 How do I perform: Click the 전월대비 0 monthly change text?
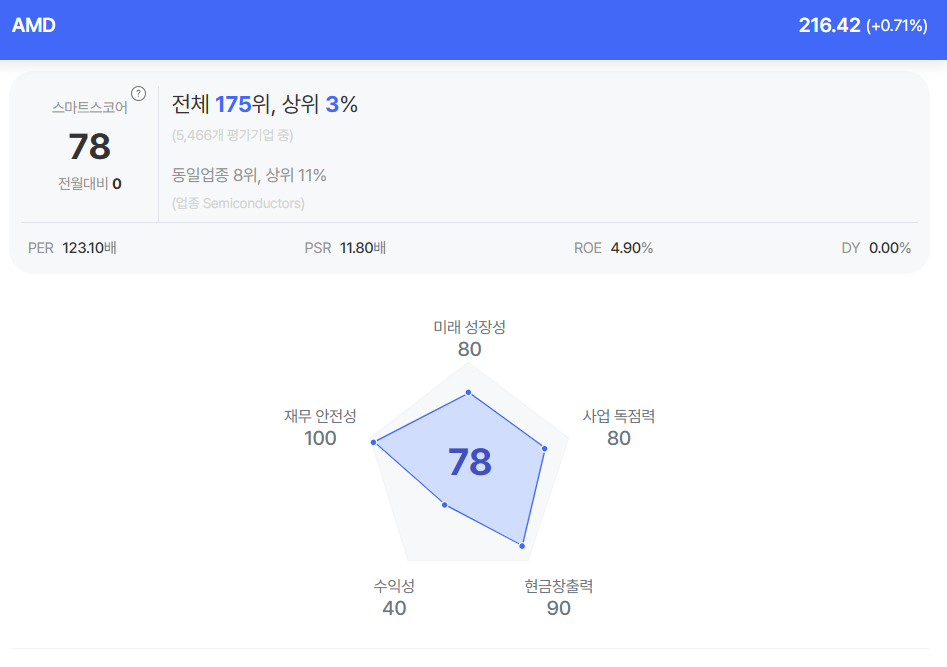(x=89, y=183)
